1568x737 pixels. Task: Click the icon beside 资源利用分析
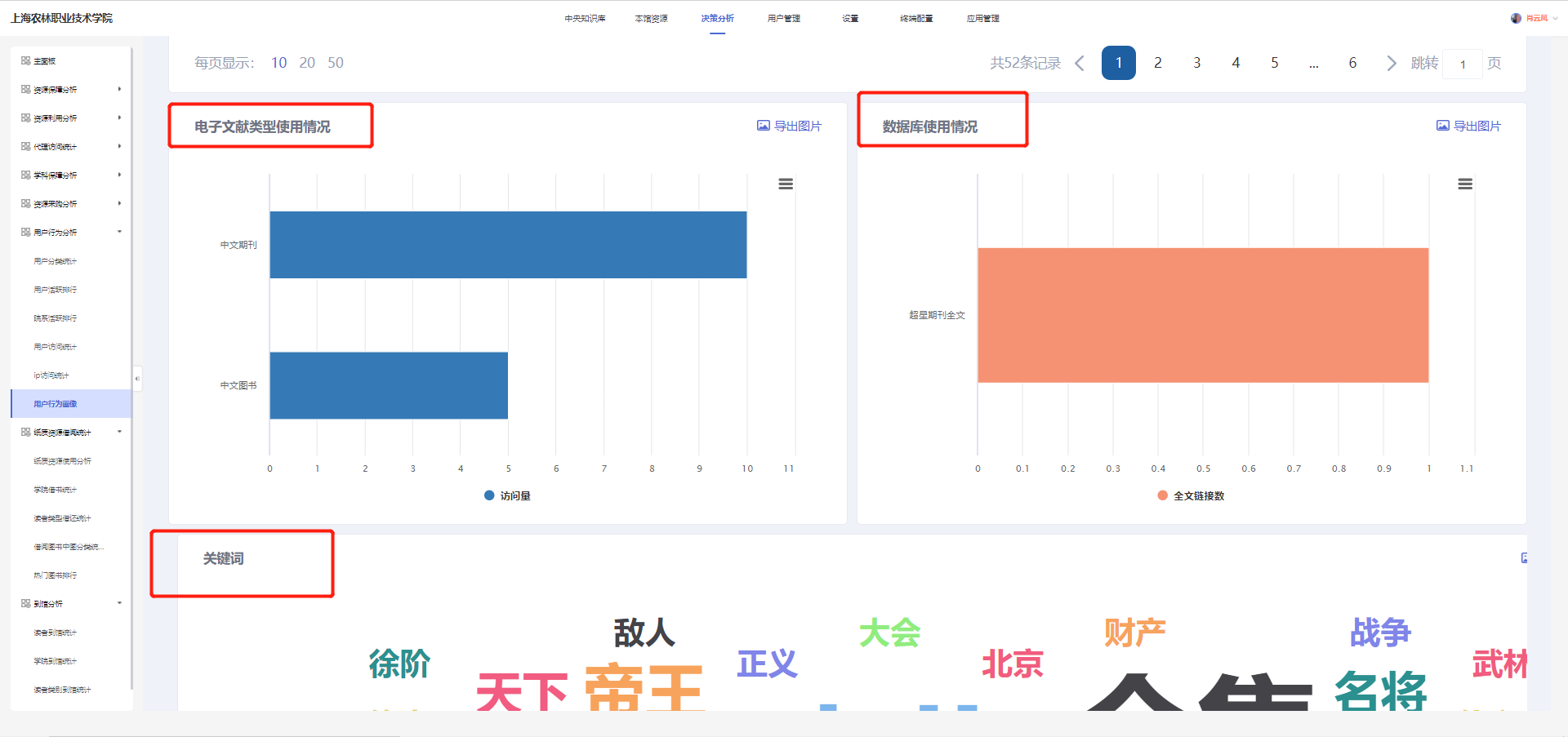tap(26, 118)
